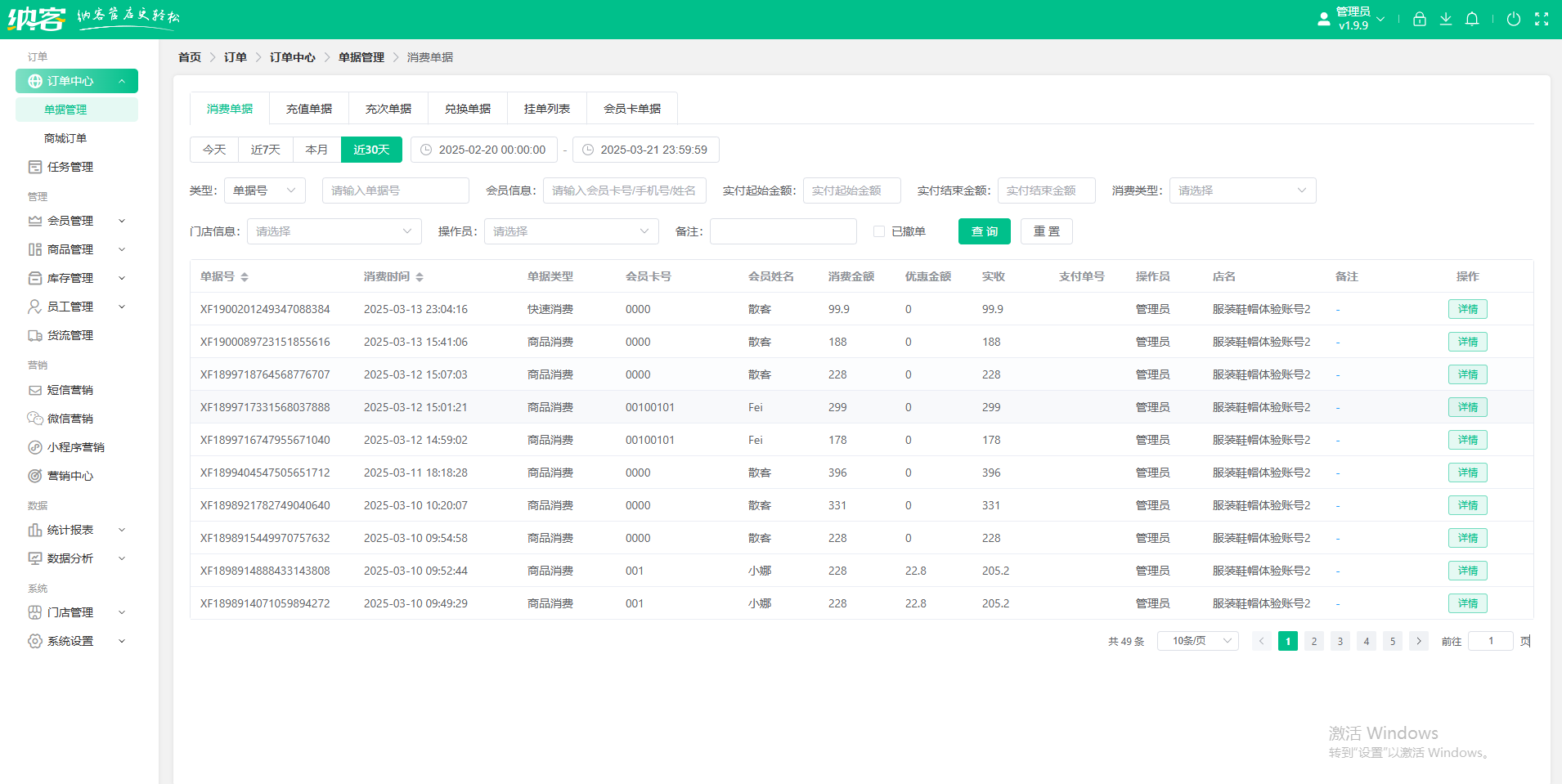Filter by 今天
Image resolution: width=1562 pixels, height=784 pixels.
pyautogui.click(x=214, y=150)
